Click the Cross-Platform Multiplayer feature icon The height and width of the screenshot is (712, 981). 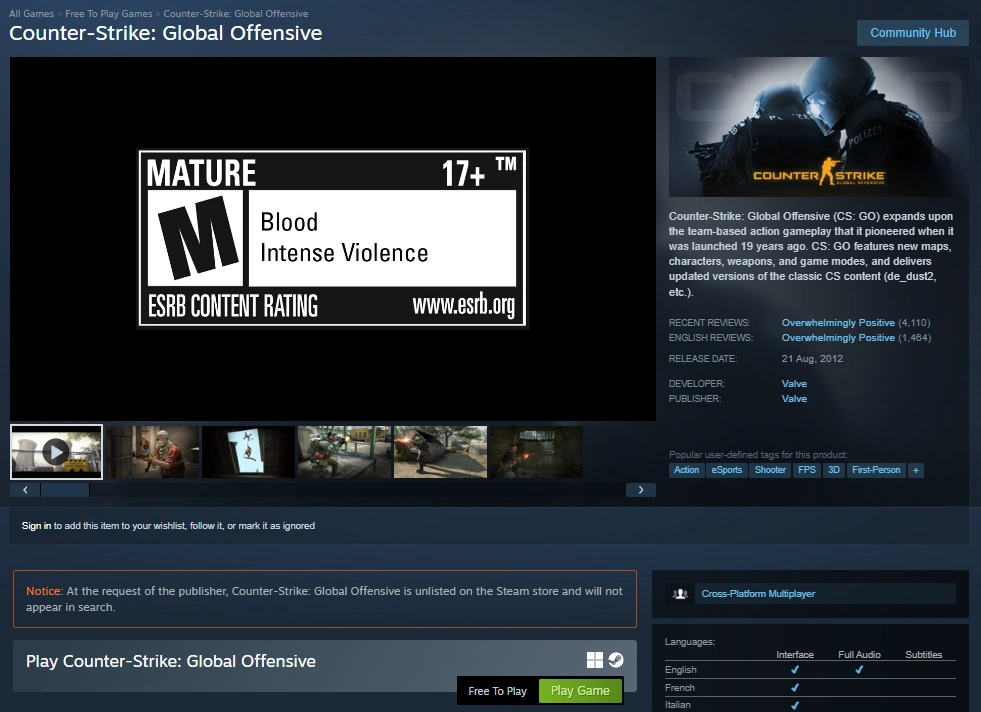tap(681, 593)
